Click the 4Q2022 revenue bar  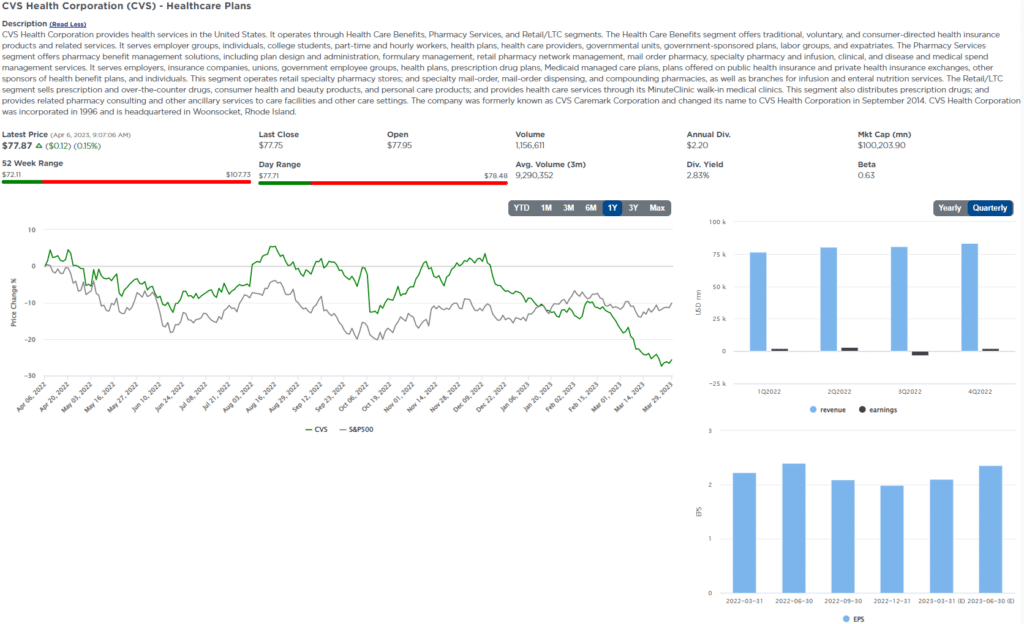pos(970,298)
